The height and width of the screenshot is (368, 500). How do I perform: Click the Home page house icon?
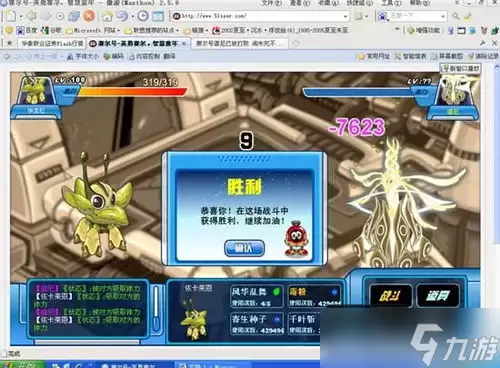(107, 16)
